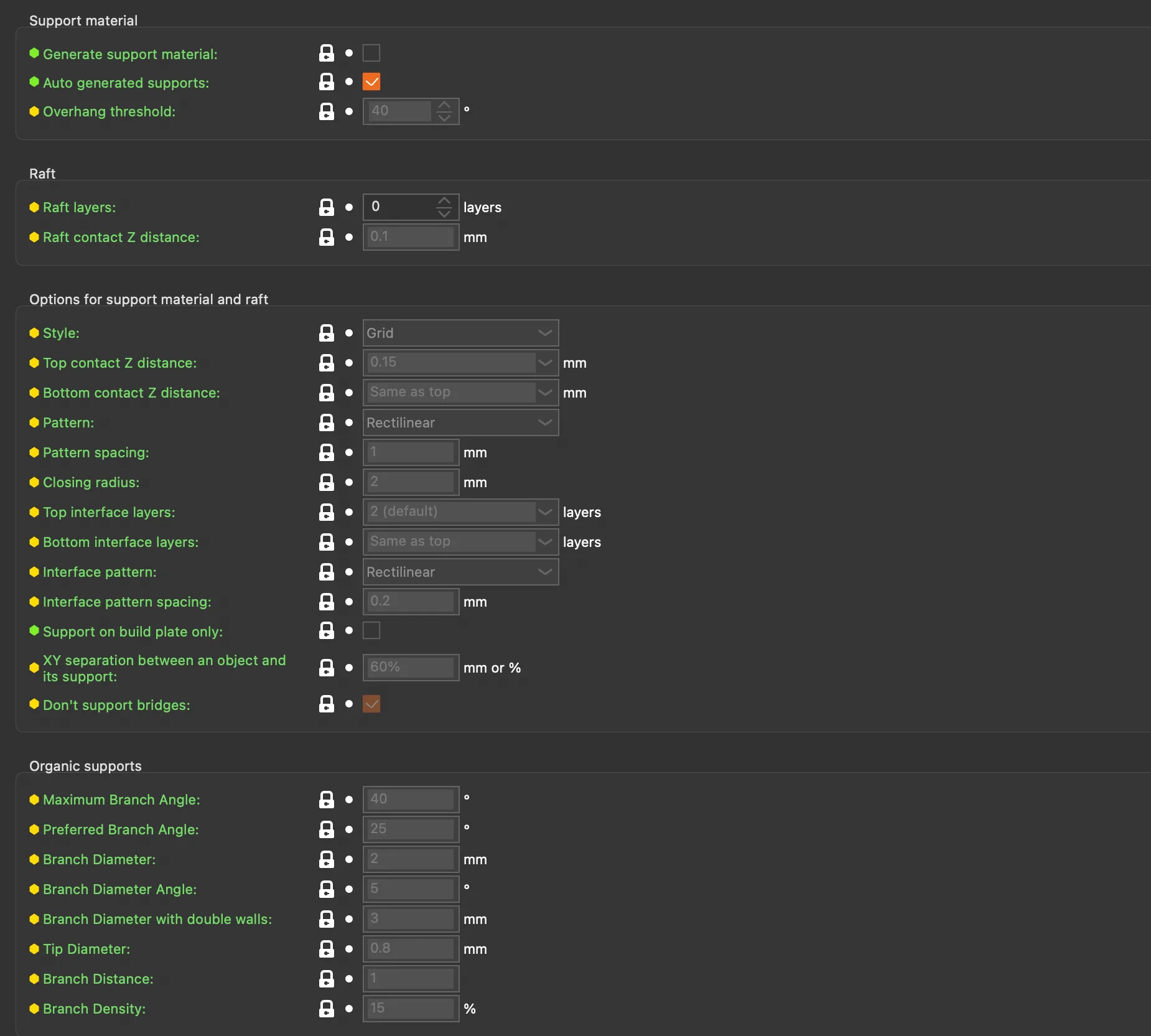1151x1036 pixels.
Task: Click the Tip Diameter input field
Action: point(411,949)
